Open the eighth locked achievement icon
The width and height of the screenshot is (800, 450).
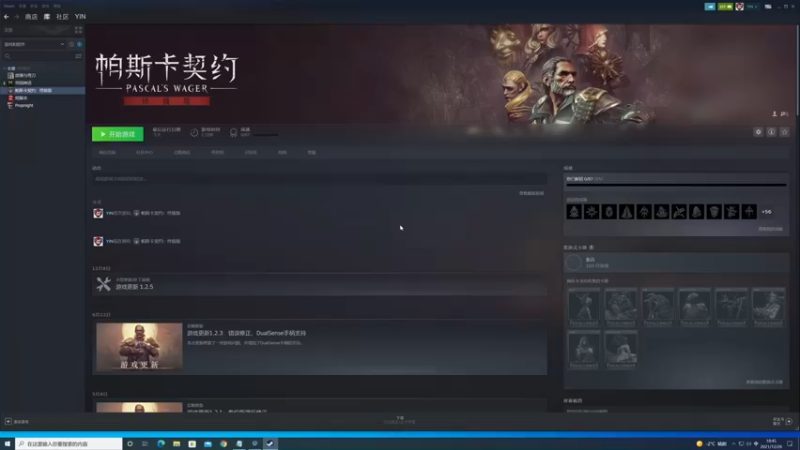point(696,212)
